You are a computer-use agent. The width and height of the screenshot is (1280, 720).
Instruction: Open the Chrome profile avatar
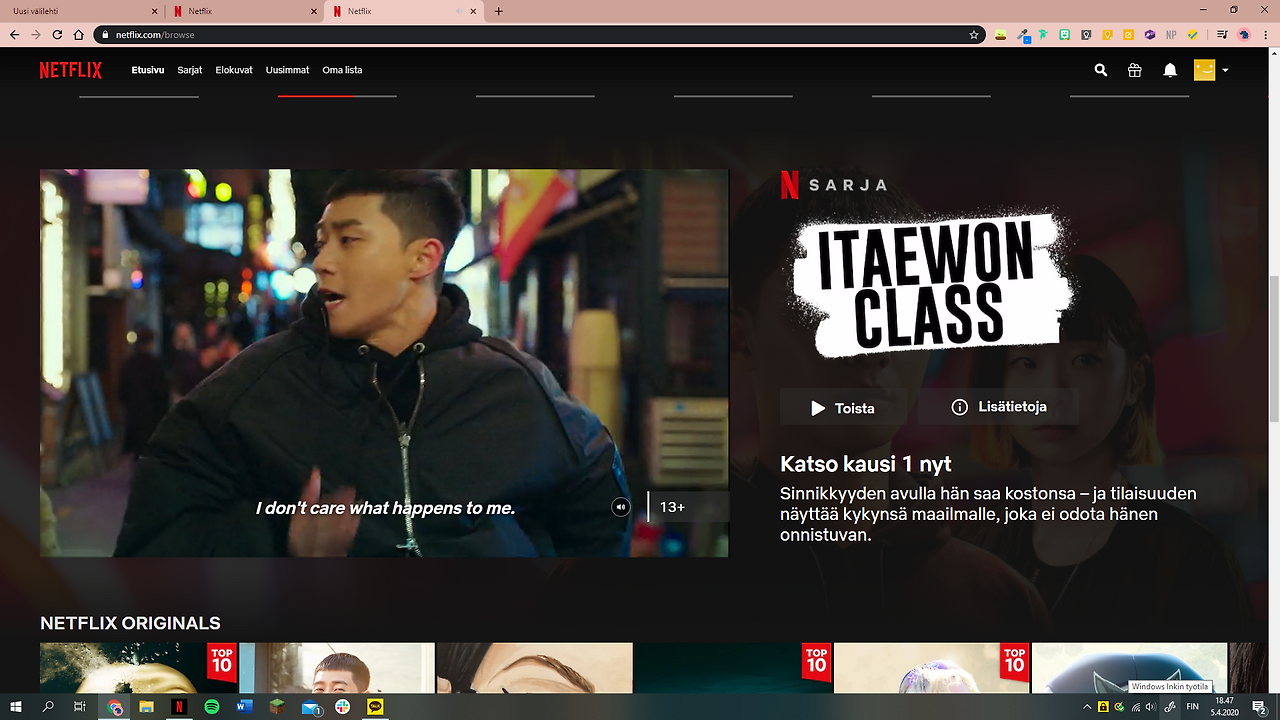pyautogui.click(x=1244, y=35)
